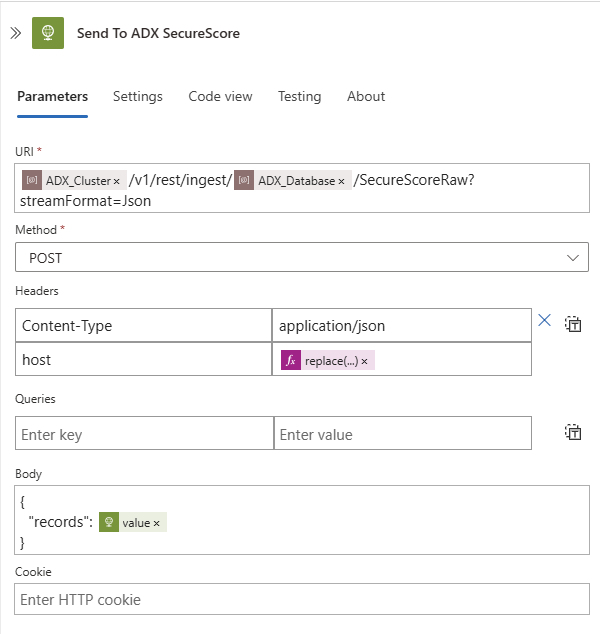The height and width of the screenshot is (634, 600).
Task: Remove the value token from Body
Action: [x=156, y=523]
